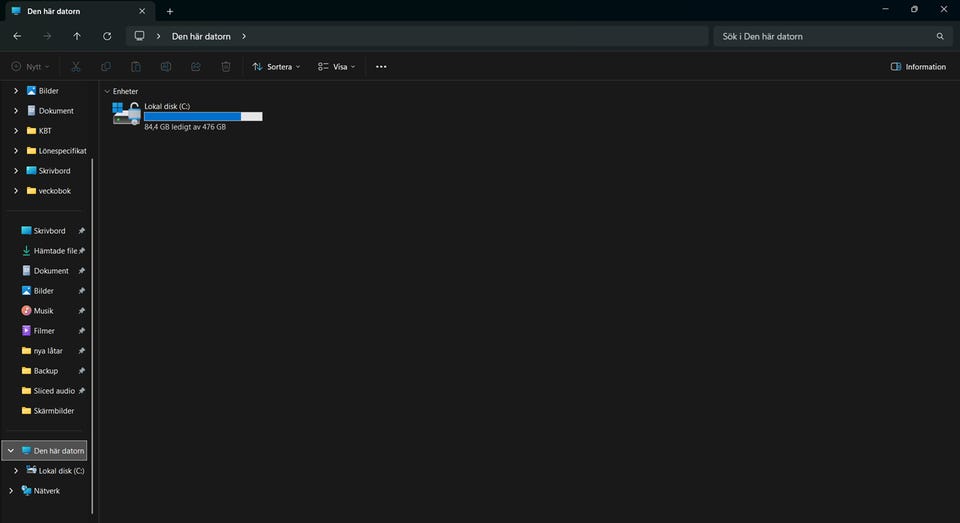Go back with the left arrow button

tap(17, 36)
